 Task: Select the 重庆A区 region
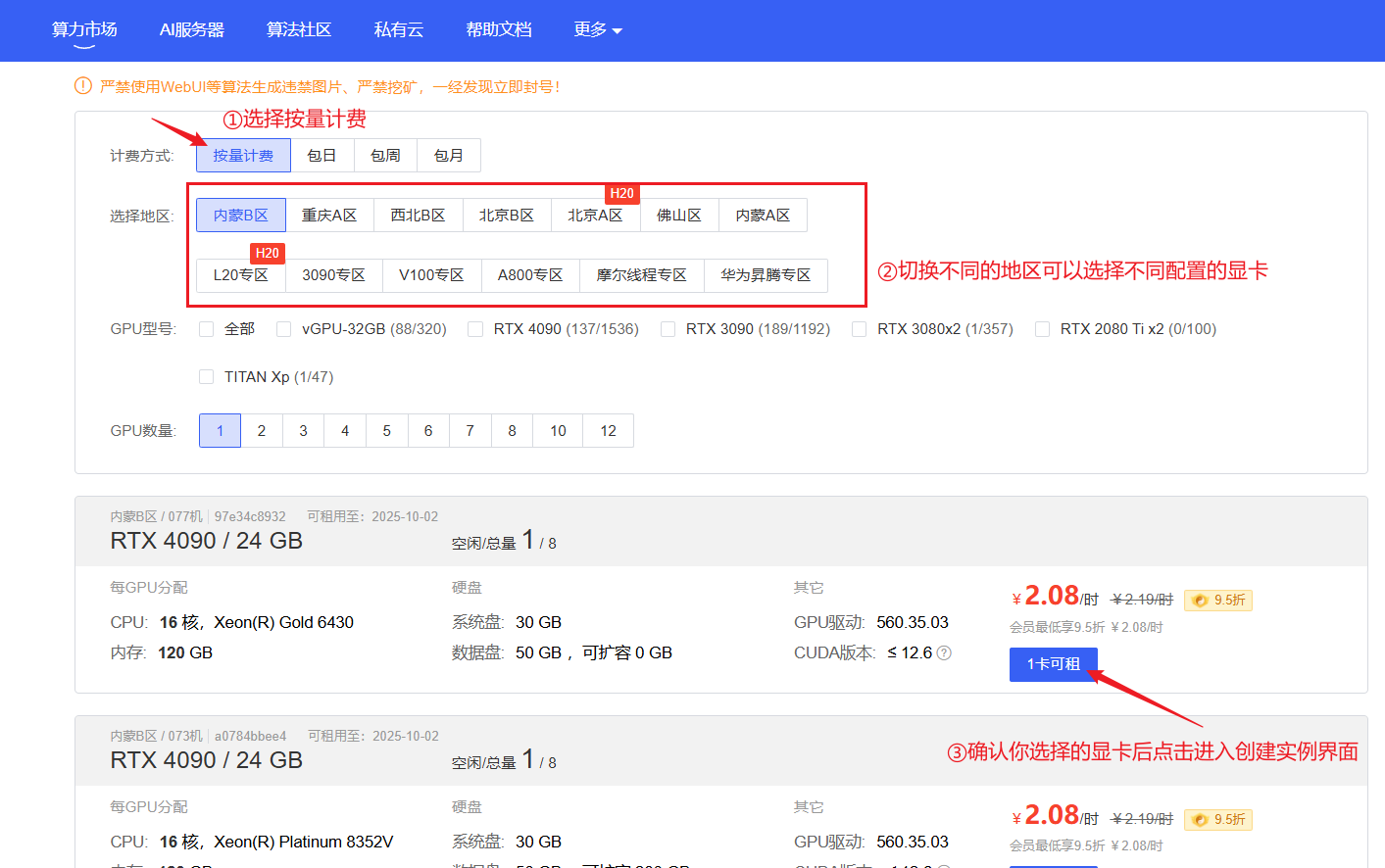click(329, 215)
